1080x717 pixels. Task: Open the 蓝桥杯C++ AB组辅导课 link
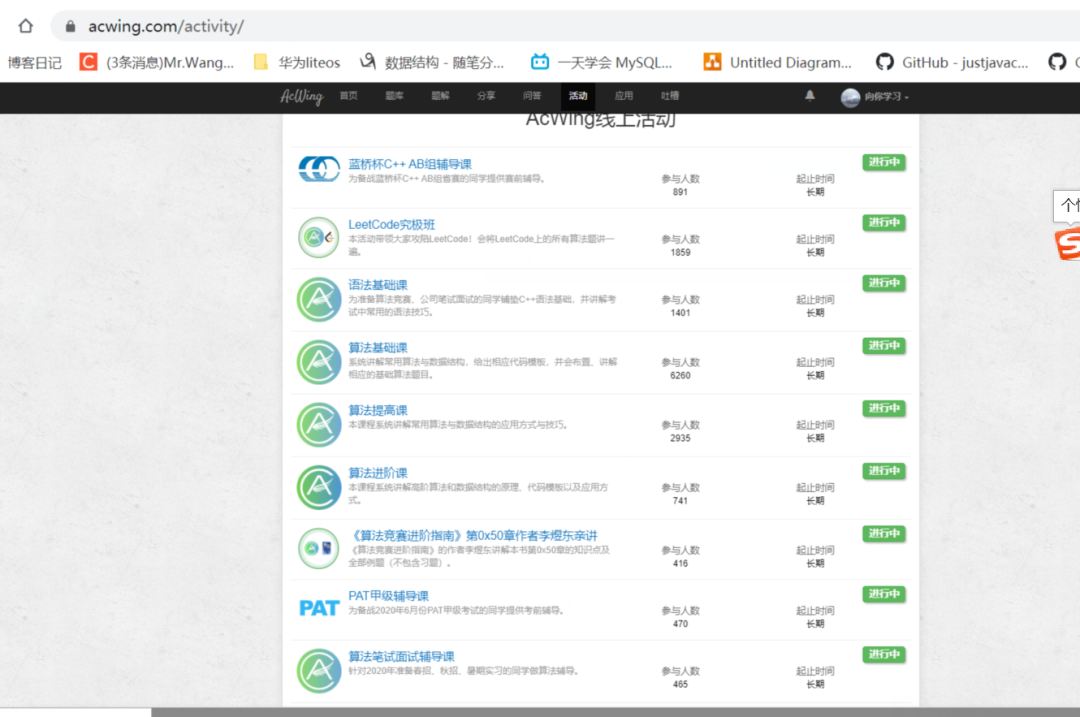pos(410,164)
